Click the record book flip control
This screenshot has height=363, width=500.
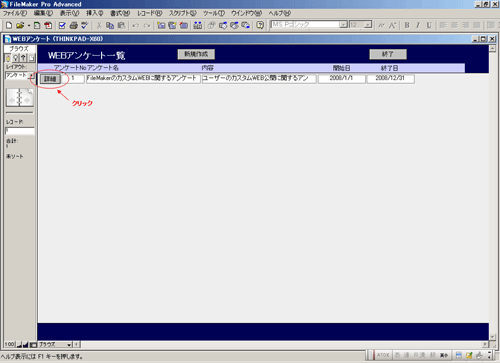point(20,98)
